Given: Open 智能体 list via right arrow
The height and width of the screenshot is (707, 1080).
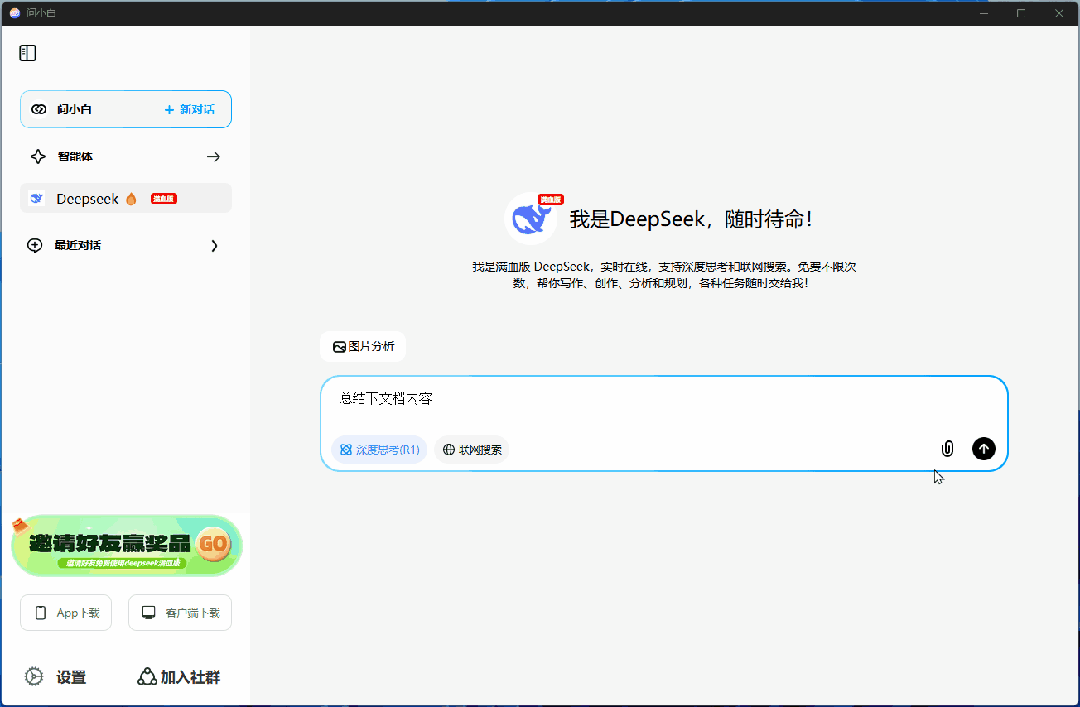Looking at the screenshot, I should click(213, 156).
